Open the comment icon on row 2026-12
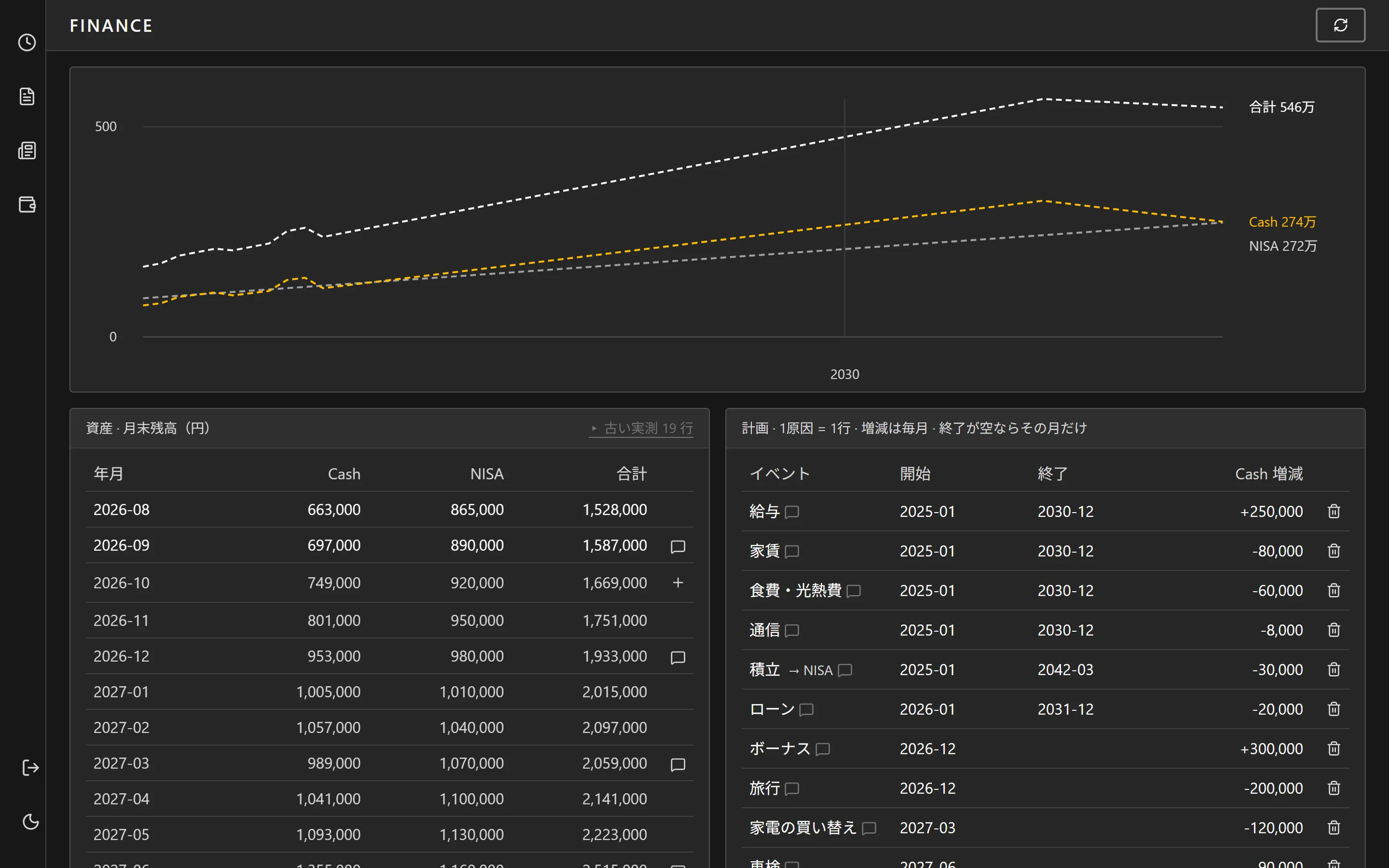Screen dimensions: 1389x868 pyautogui.click(x=678, y=657)
